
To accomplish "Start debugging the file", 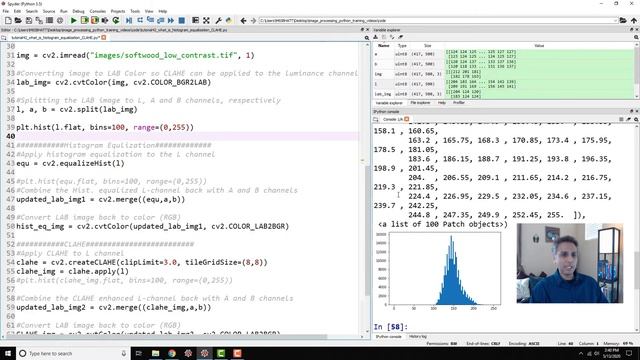I will 129,20.
